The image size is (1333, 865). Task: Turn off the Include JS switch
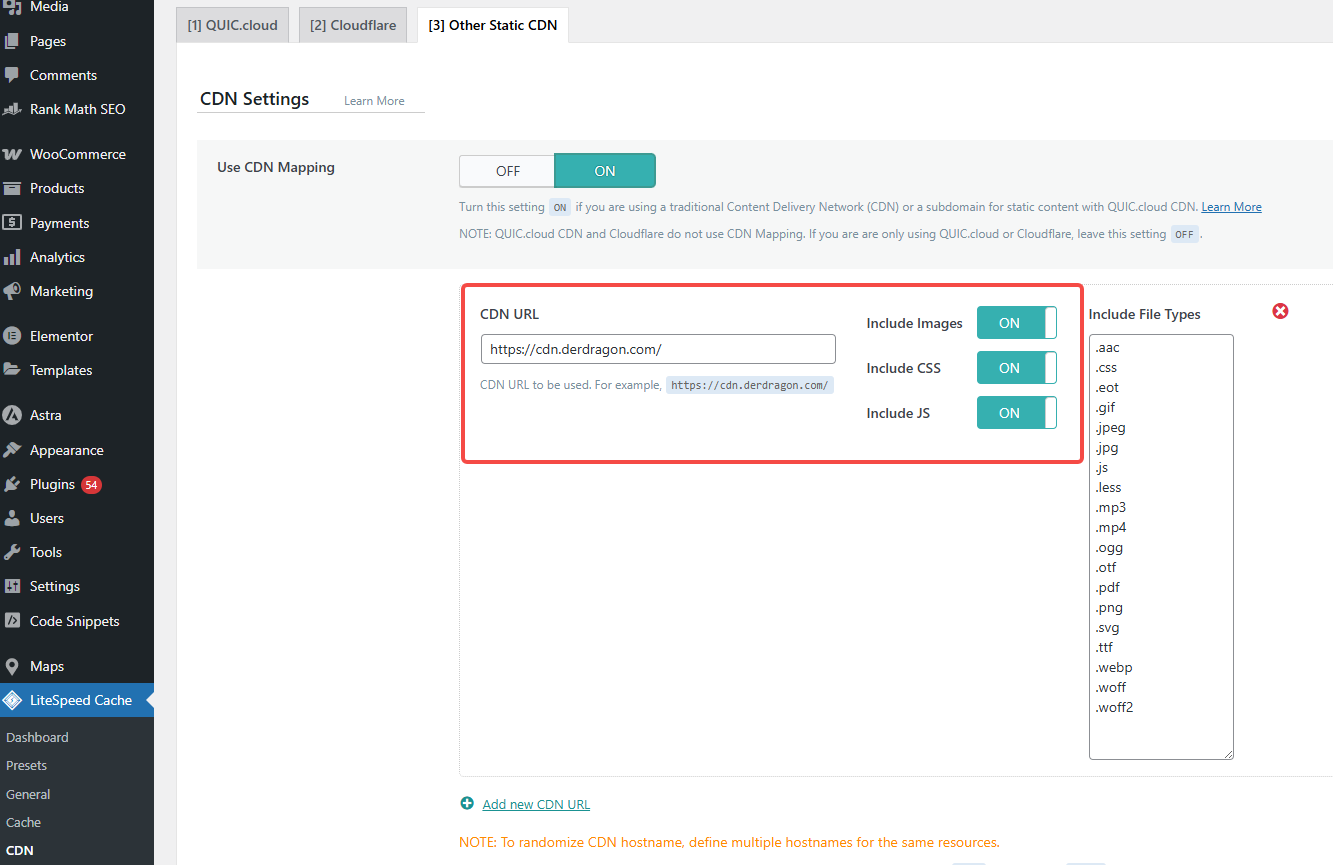1017,412
